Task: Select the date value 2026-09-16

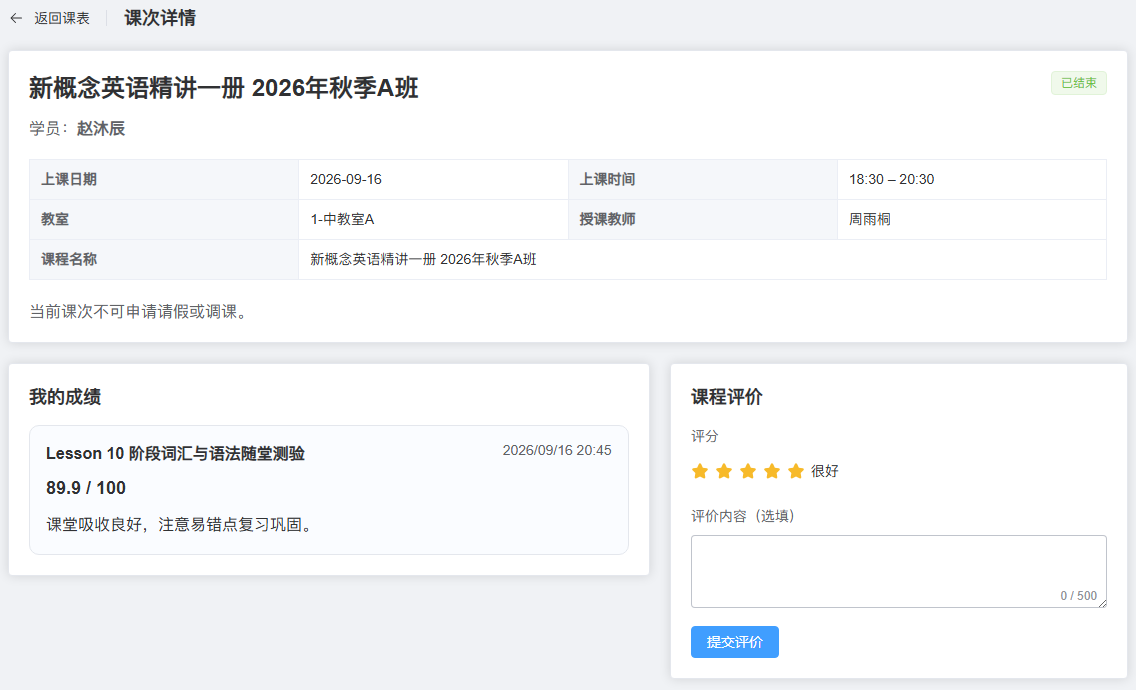Action: pyautogui.click(x=346, y=179)
